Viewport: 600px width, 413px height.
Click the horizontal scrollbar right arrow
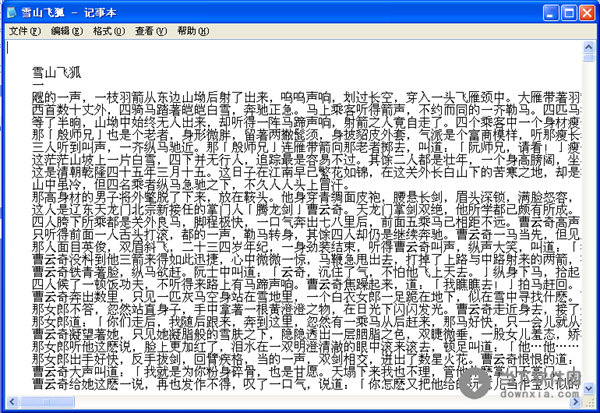coord(575,402)
